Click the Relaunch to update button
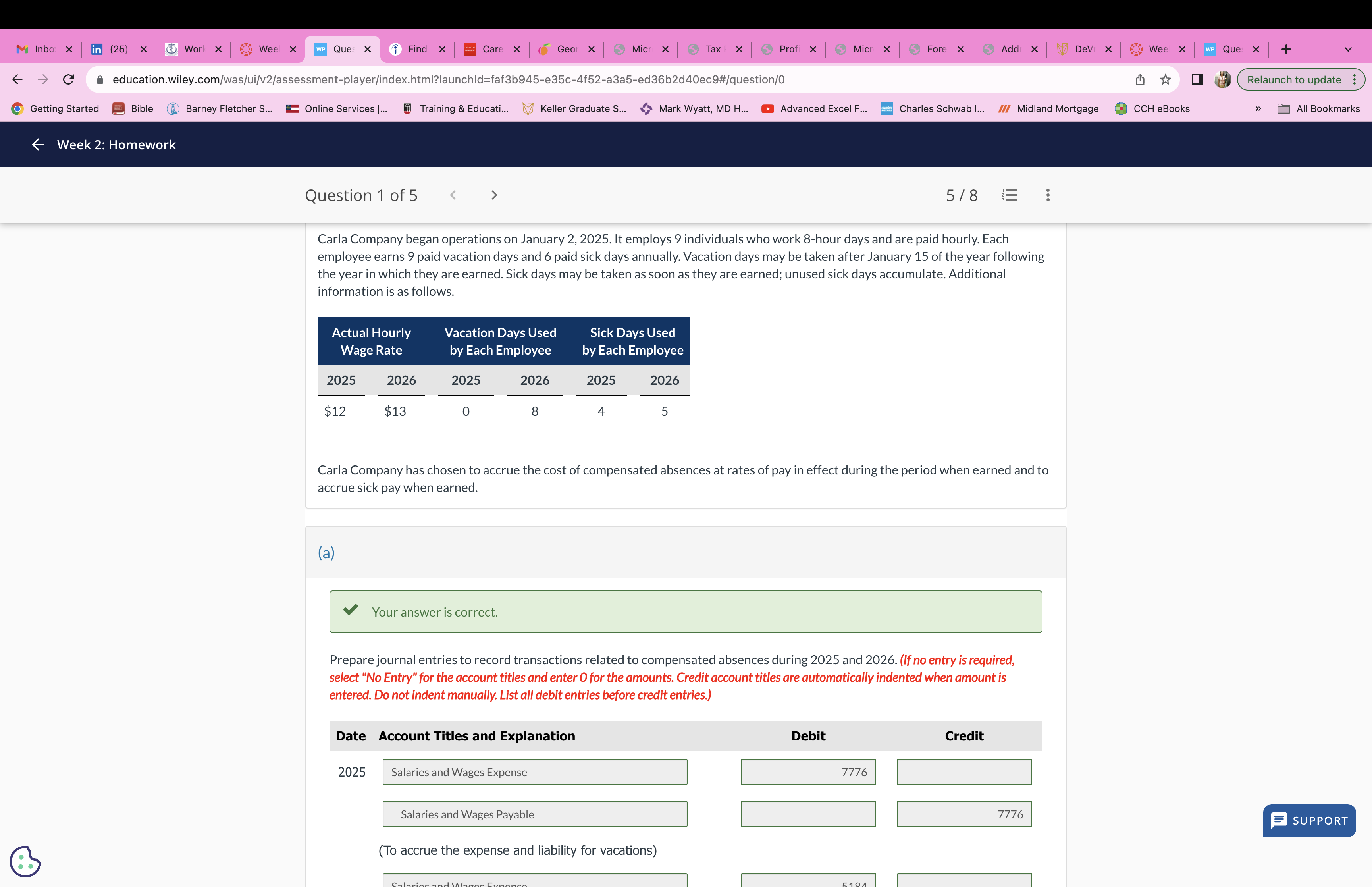Viewport: 1372px width, 887px height. coord(1294,79)
